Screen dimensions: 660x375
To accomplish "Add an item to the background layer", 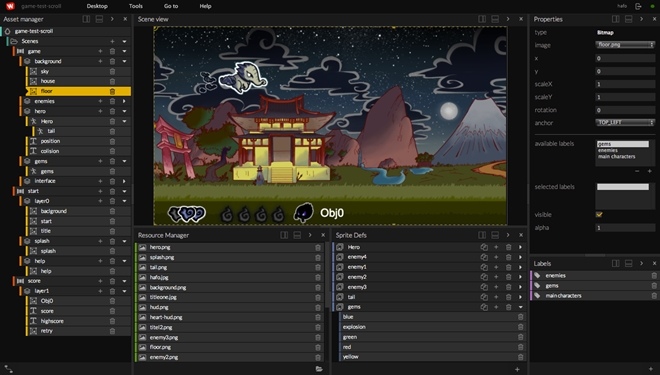I will [100, 61].
